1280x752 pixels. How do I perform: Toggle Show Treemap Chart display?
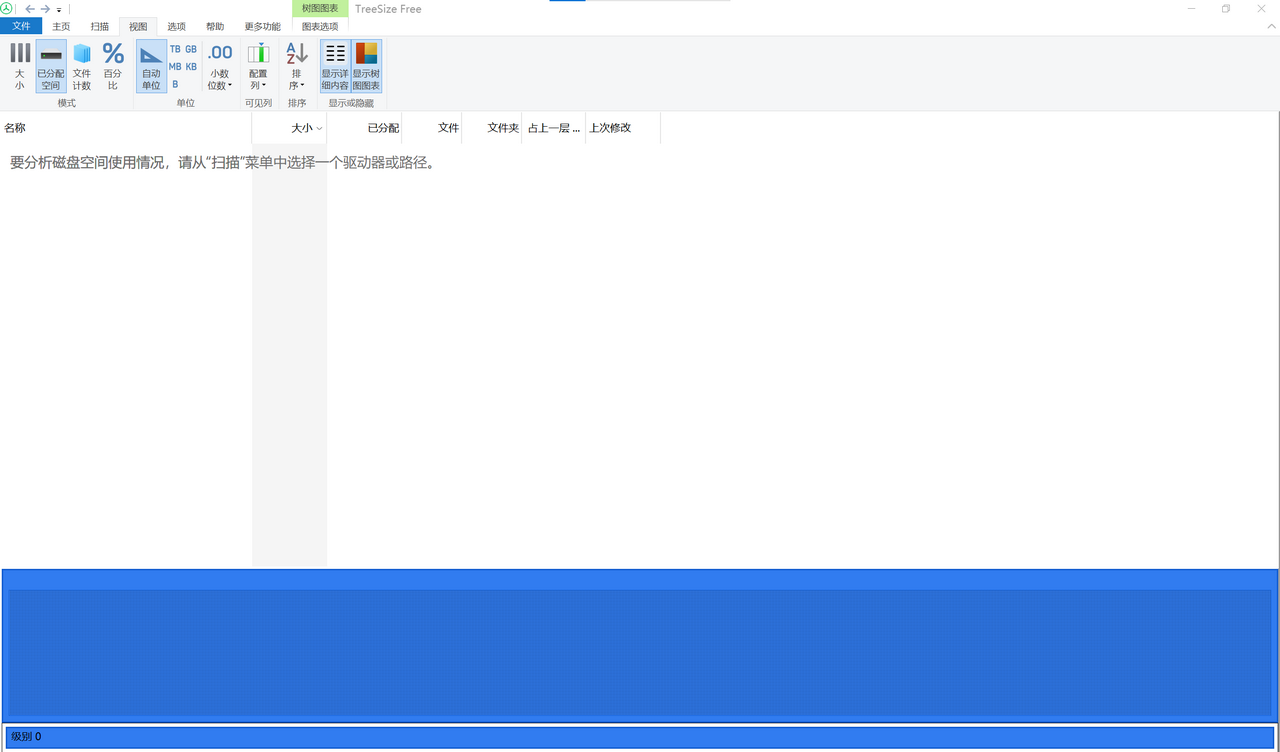[366, 65]
